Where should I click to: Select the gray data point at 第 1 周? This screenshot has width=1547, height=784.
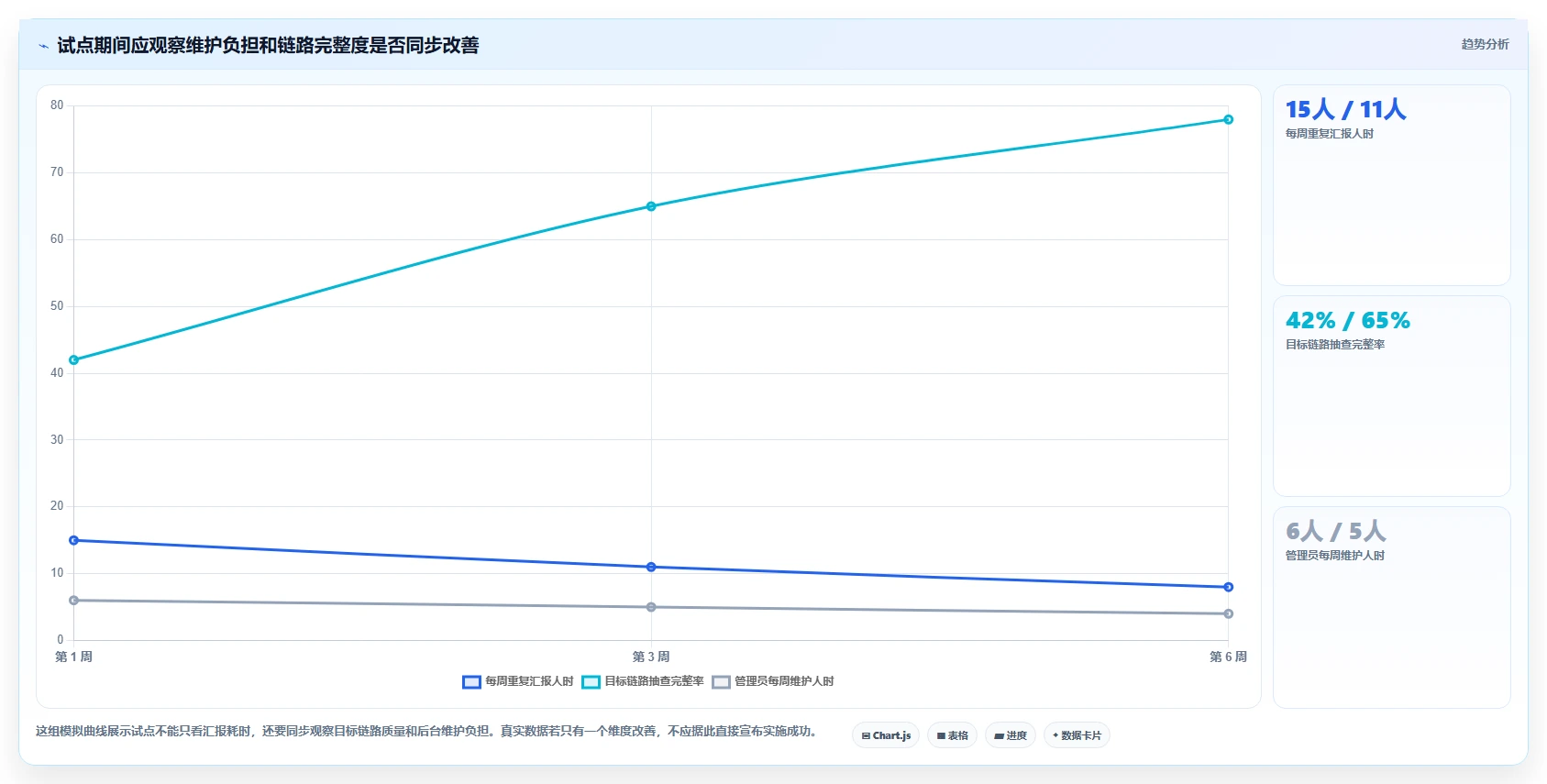pos(74,601)
